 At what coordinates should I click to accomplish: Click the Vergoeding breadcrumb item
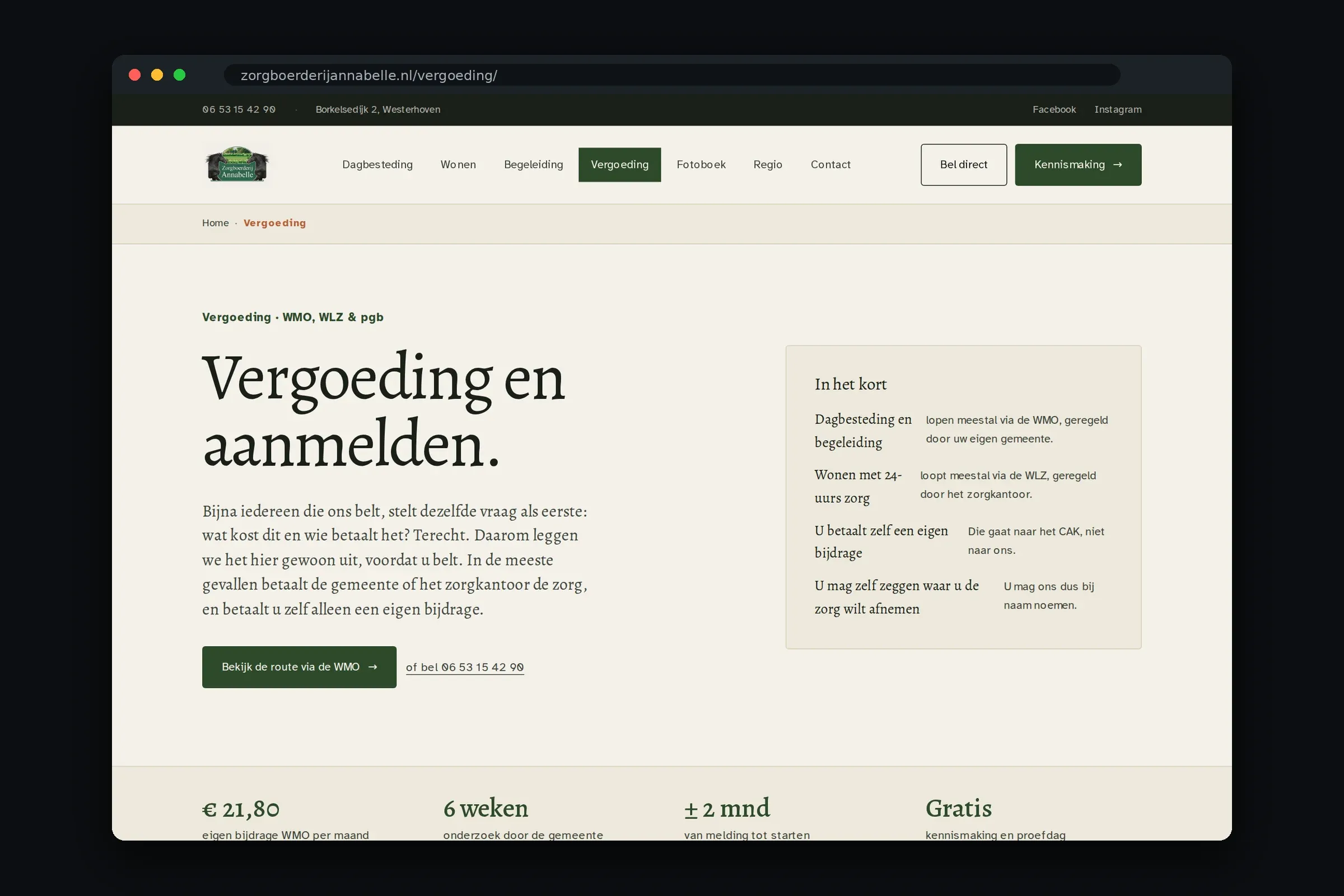(274, 223)
